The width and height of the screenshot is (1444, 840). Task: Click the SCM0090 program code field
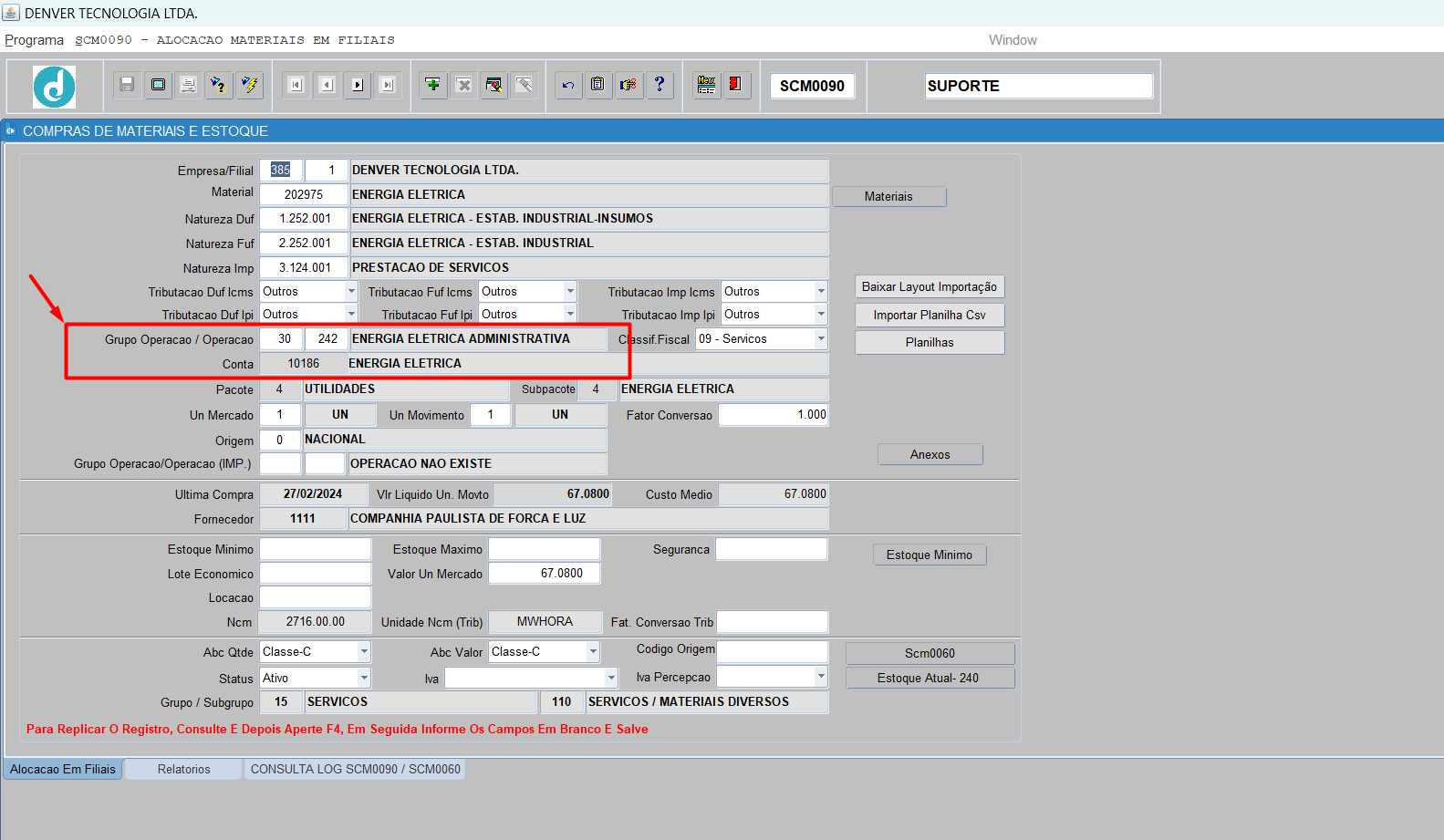(x=812, y=86)
